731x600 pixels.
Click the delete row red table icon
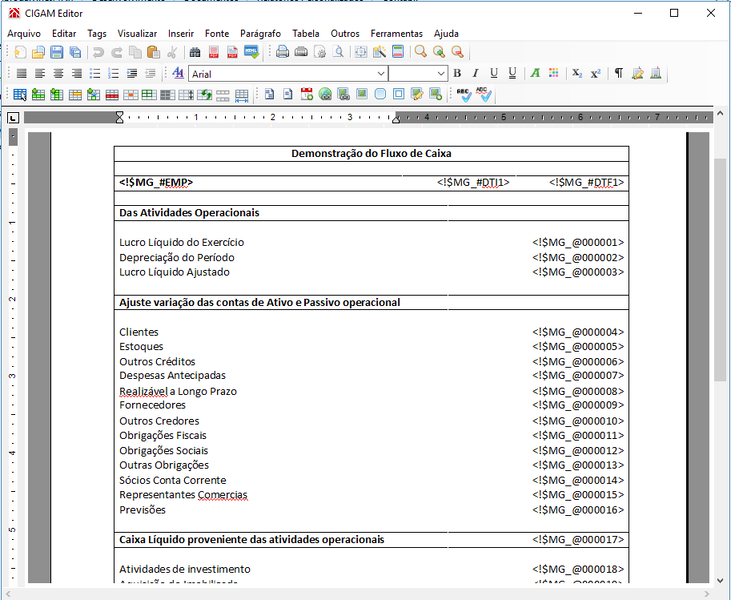click(112, 95)
